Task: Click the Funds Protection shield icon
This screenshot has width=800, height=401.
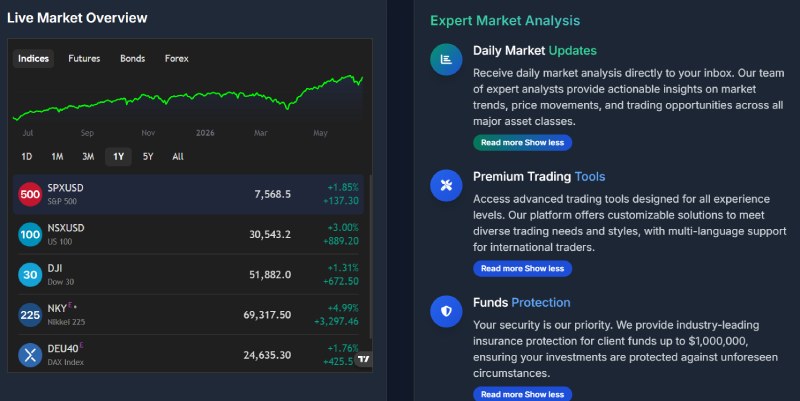Action: coord(446,311)
